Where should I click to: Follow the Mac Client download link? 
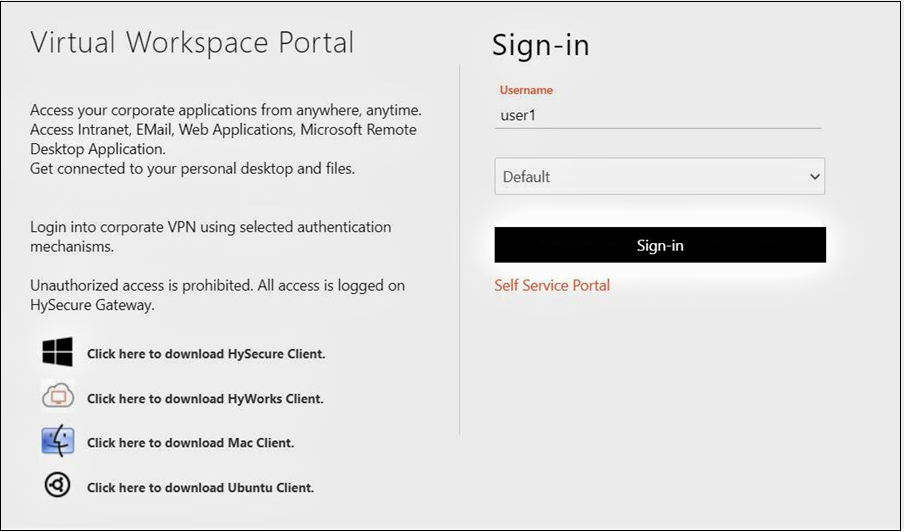(190, 443)
